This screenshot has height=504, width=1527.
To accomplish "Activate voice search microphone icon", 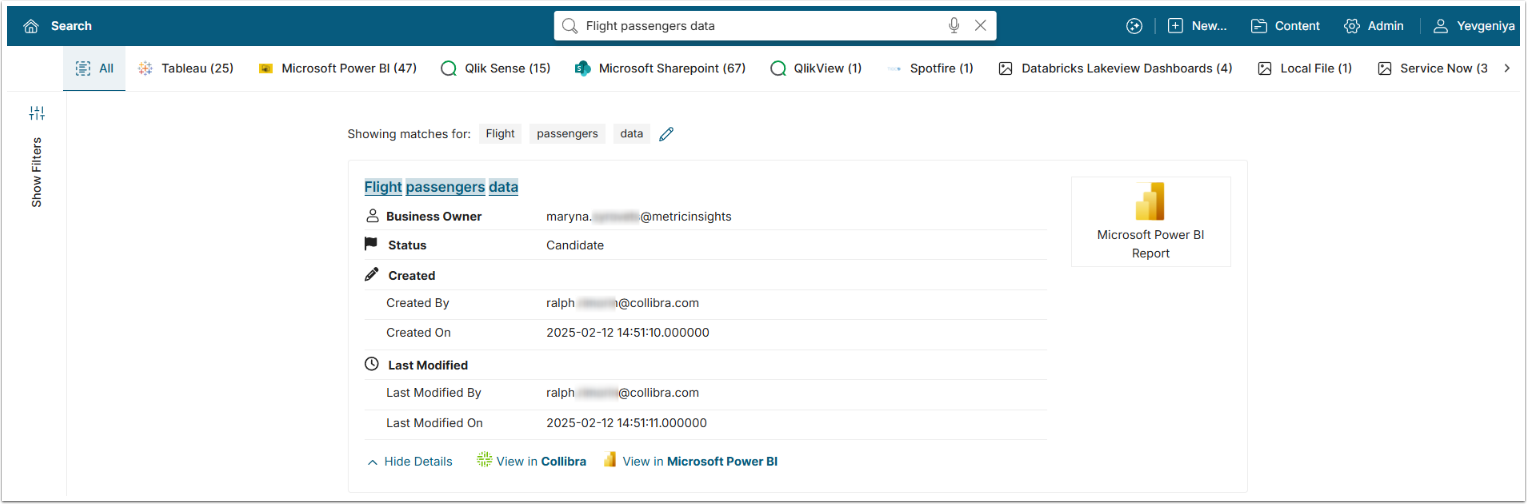I will point(954,26).
